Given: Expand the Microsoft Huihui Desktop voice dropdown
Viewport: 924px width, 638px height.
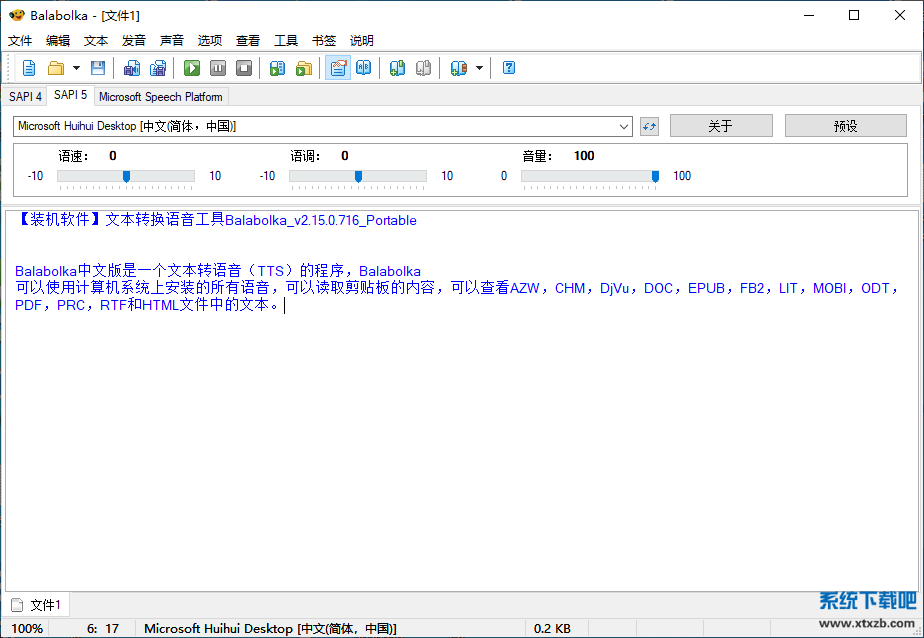Looking at the screenshot, I should (624, 126).
